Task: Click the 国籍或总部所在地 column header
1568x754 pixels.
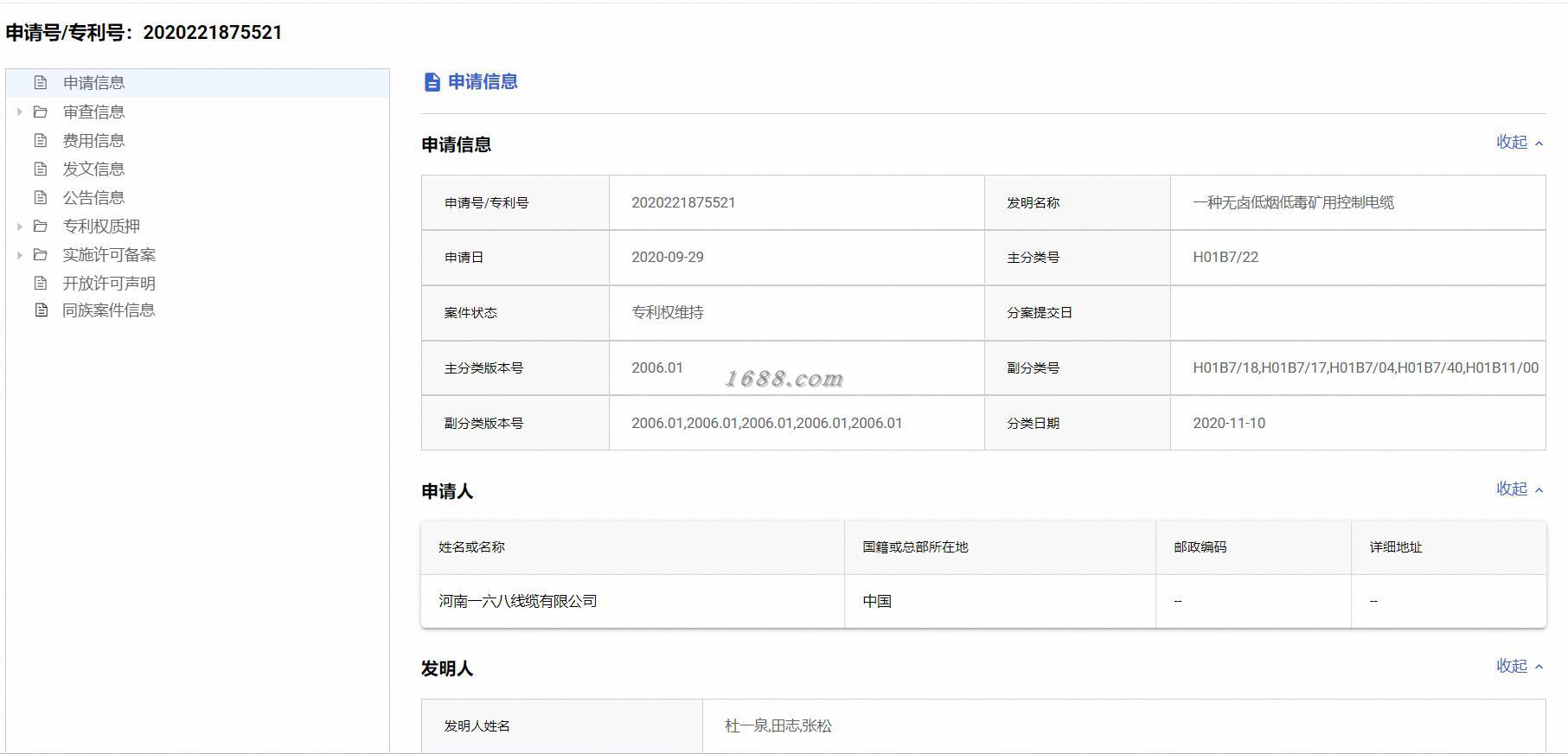Action: pos(1000,547)
